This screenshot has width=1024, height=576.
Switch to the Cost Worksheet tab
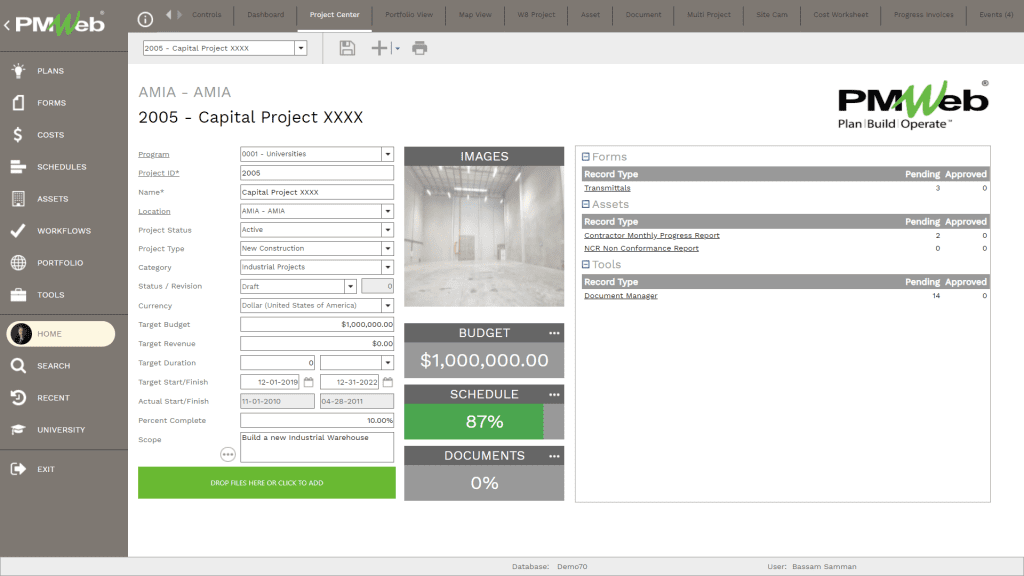pos(840,14)
